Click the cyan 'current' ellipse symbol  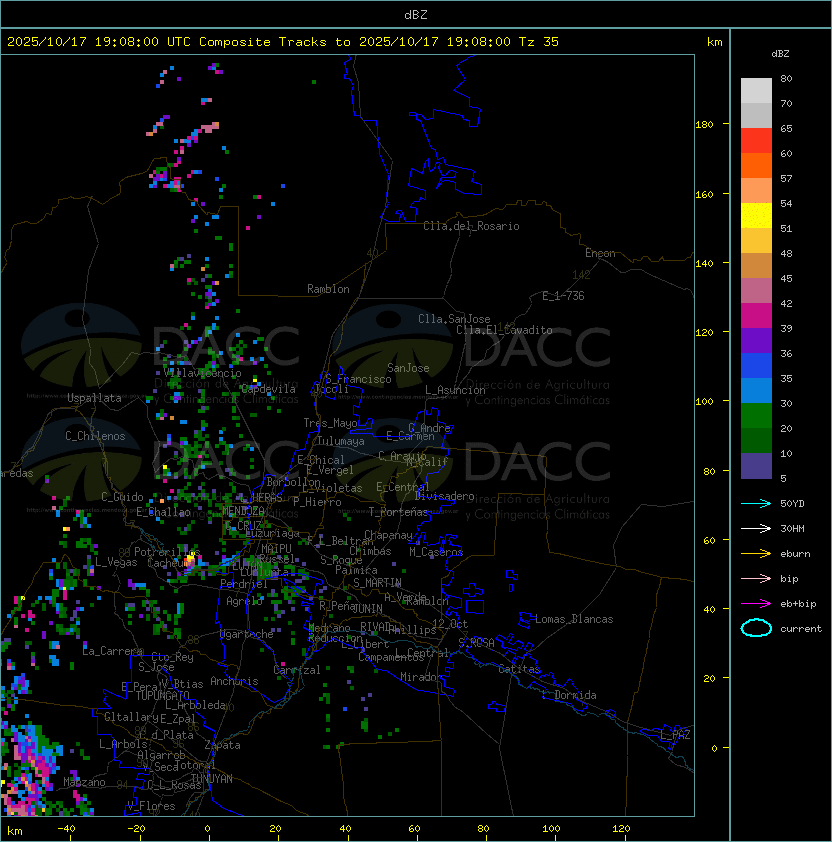[756, 628]
